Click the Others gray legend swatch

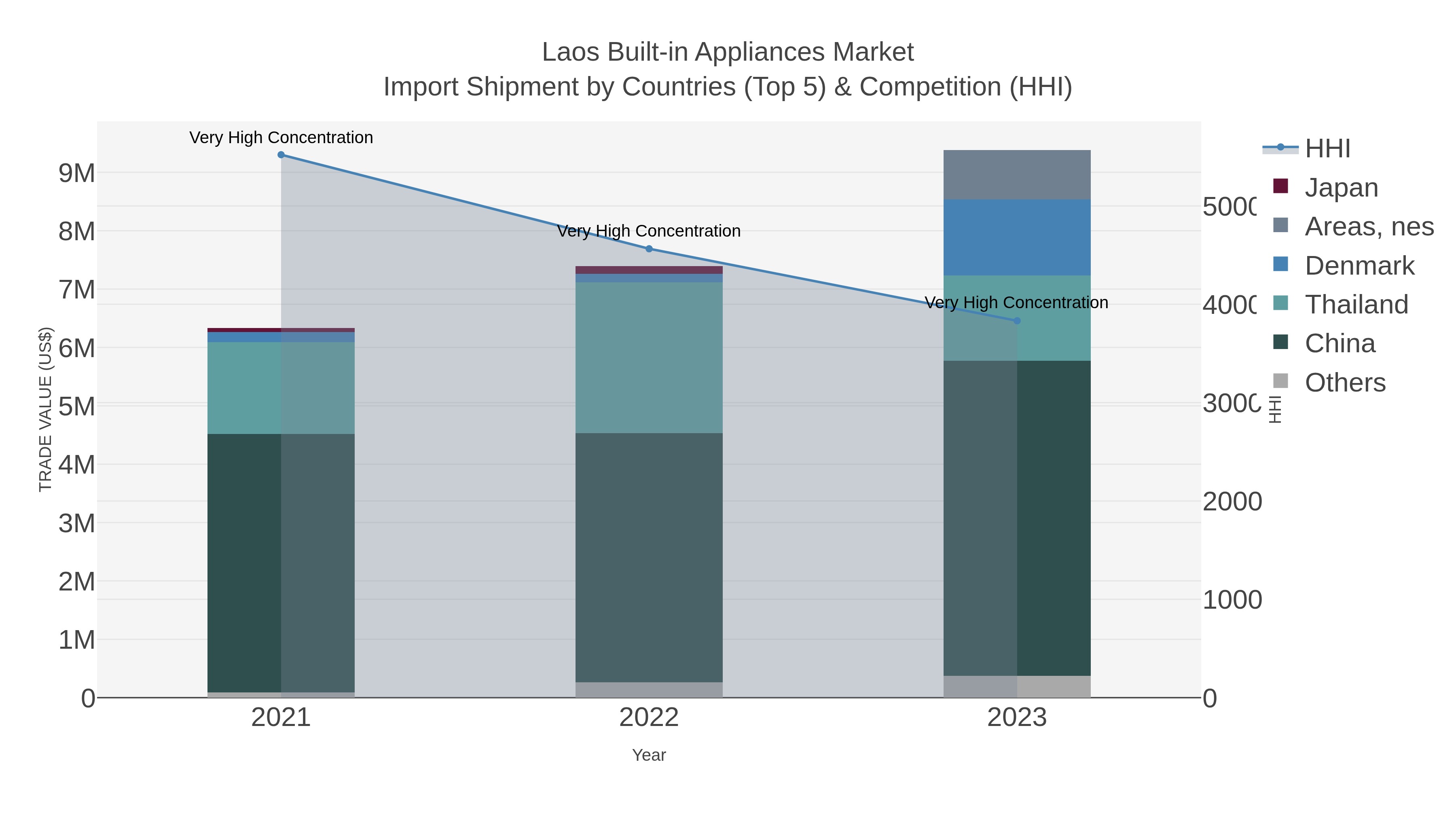point(1280,381)
